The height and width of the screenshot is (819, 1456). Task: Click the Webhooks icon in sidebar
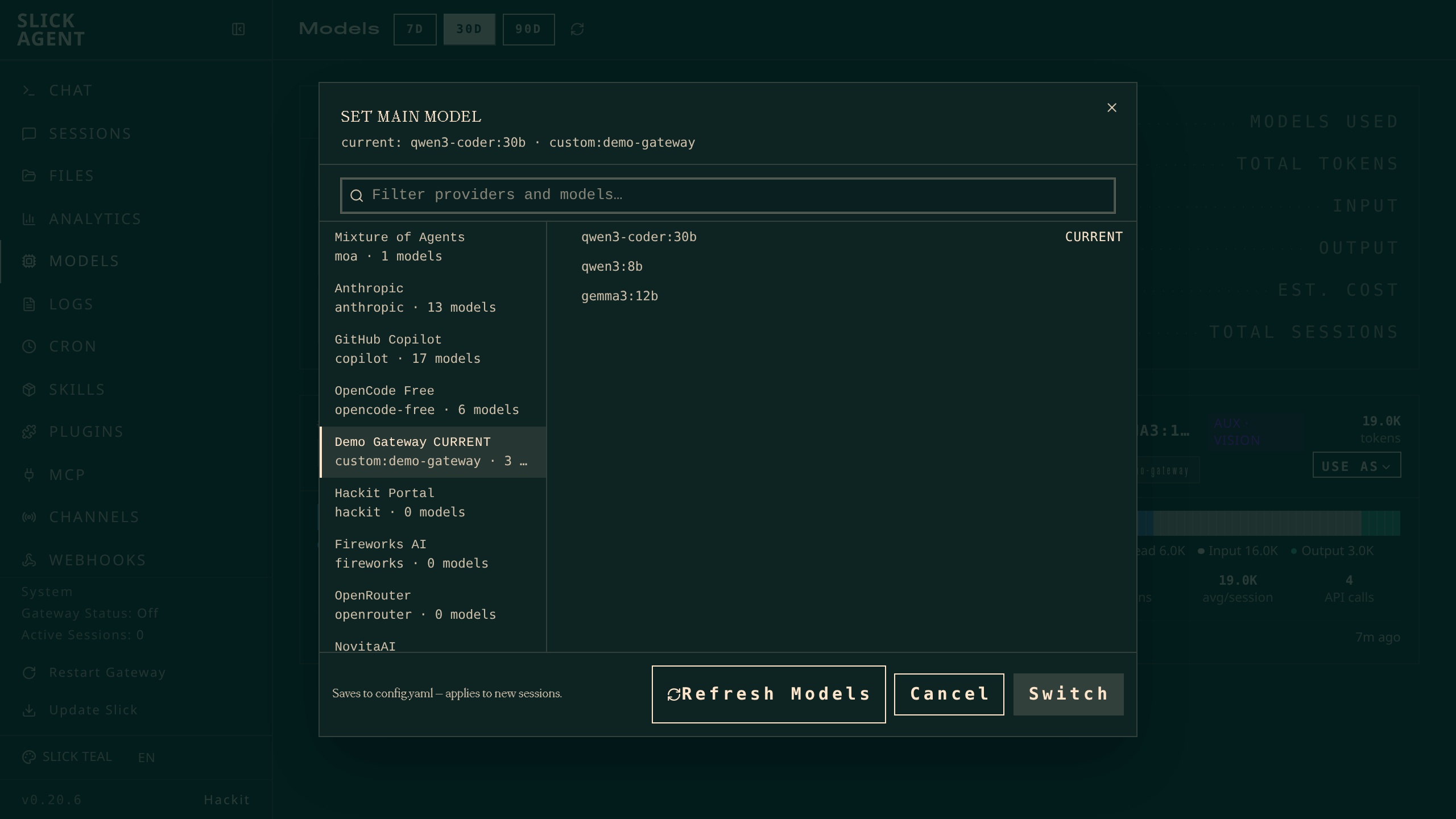(x=29, y=560)
